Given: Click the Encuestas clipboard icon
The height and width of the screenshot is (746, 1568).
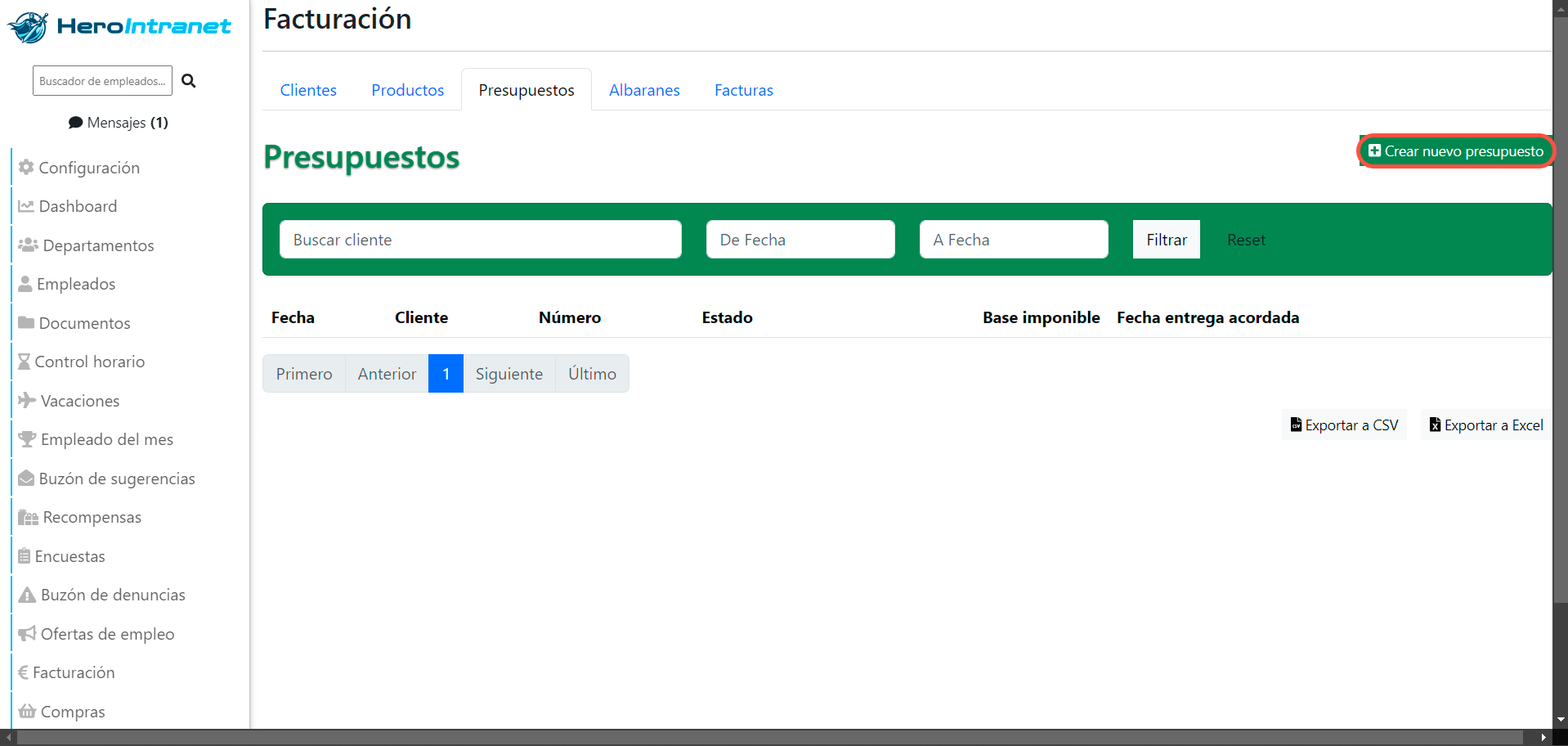Looking at the screenshot, I should click(25, 556).
